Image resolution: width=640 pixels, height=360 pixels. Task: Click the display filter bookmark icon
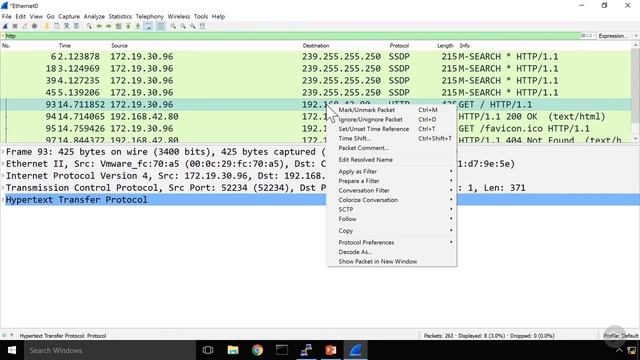(3, 36)
